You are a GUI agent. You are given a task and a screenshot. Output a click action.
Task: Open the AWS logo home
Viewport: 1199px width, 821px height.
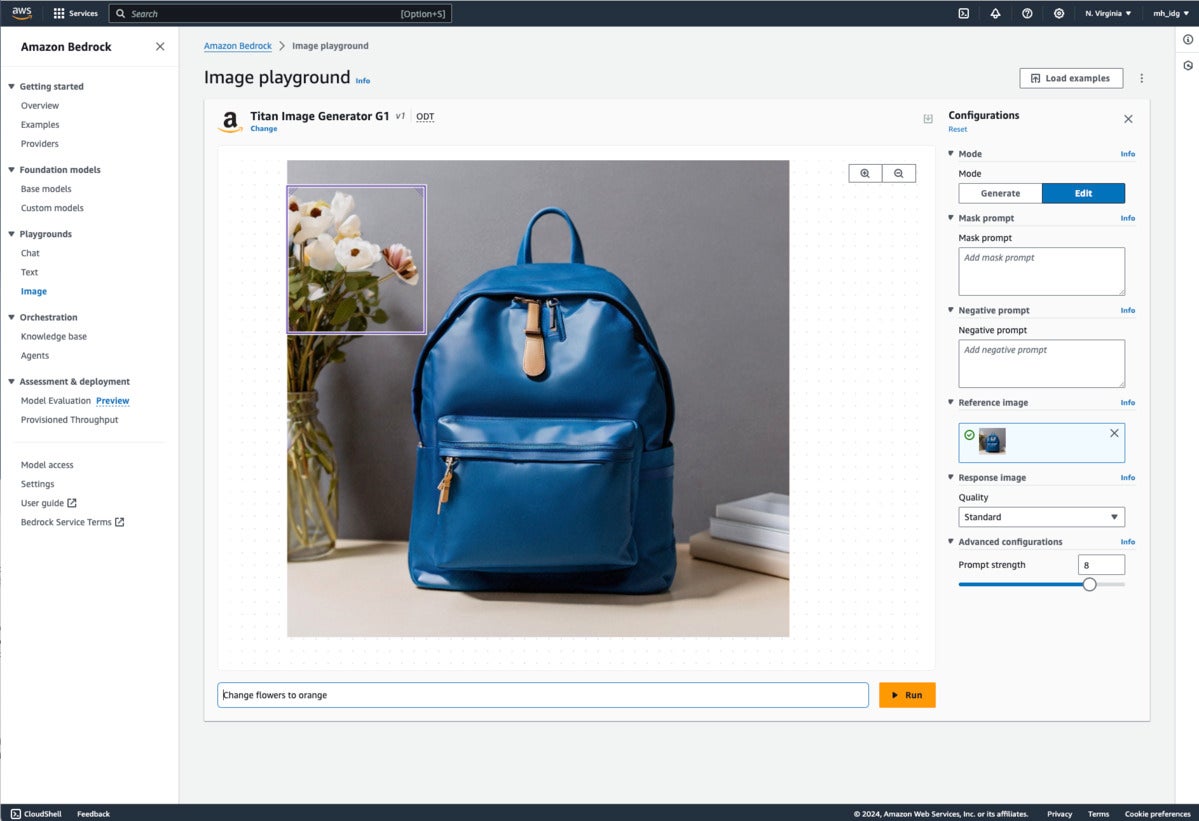[21, 13]
